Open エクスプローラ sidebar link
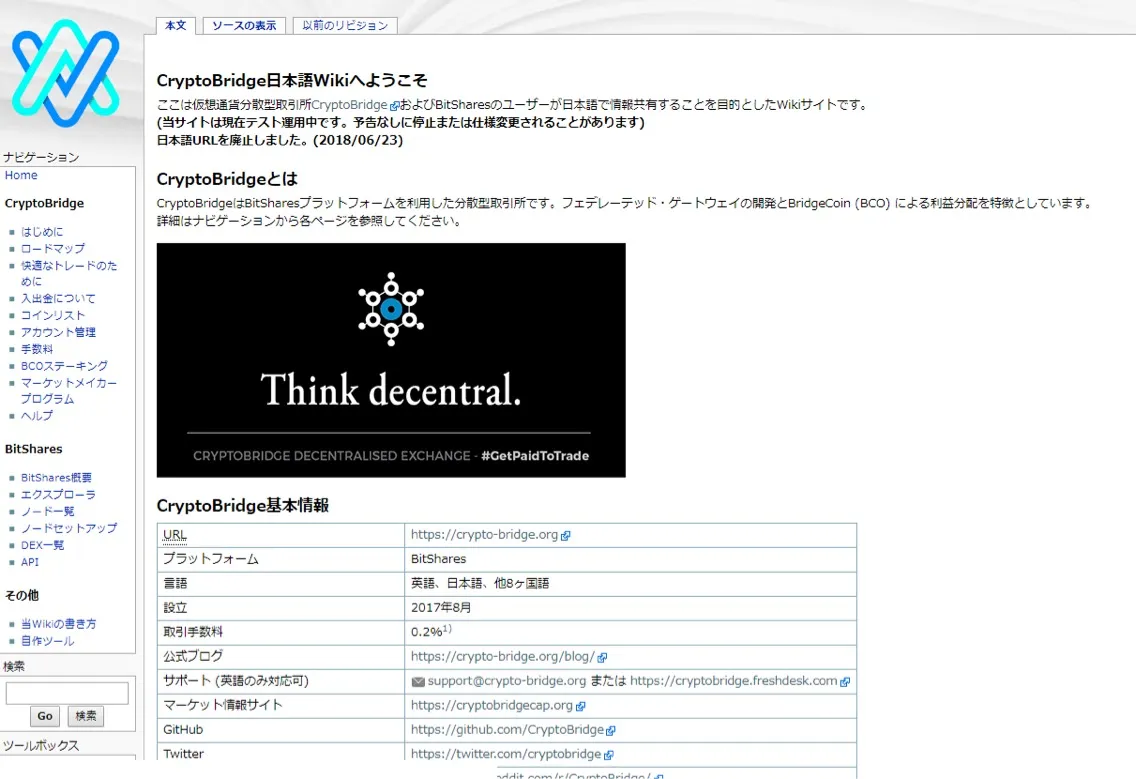Screen dimensions: 1136x779 pos(58,494)
